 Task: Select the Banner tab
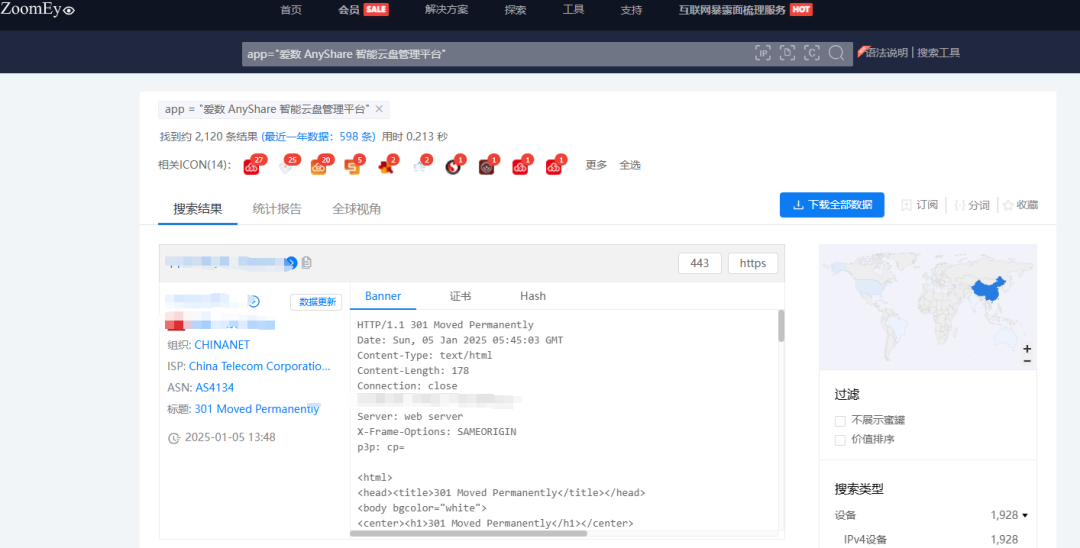(383, 296)
